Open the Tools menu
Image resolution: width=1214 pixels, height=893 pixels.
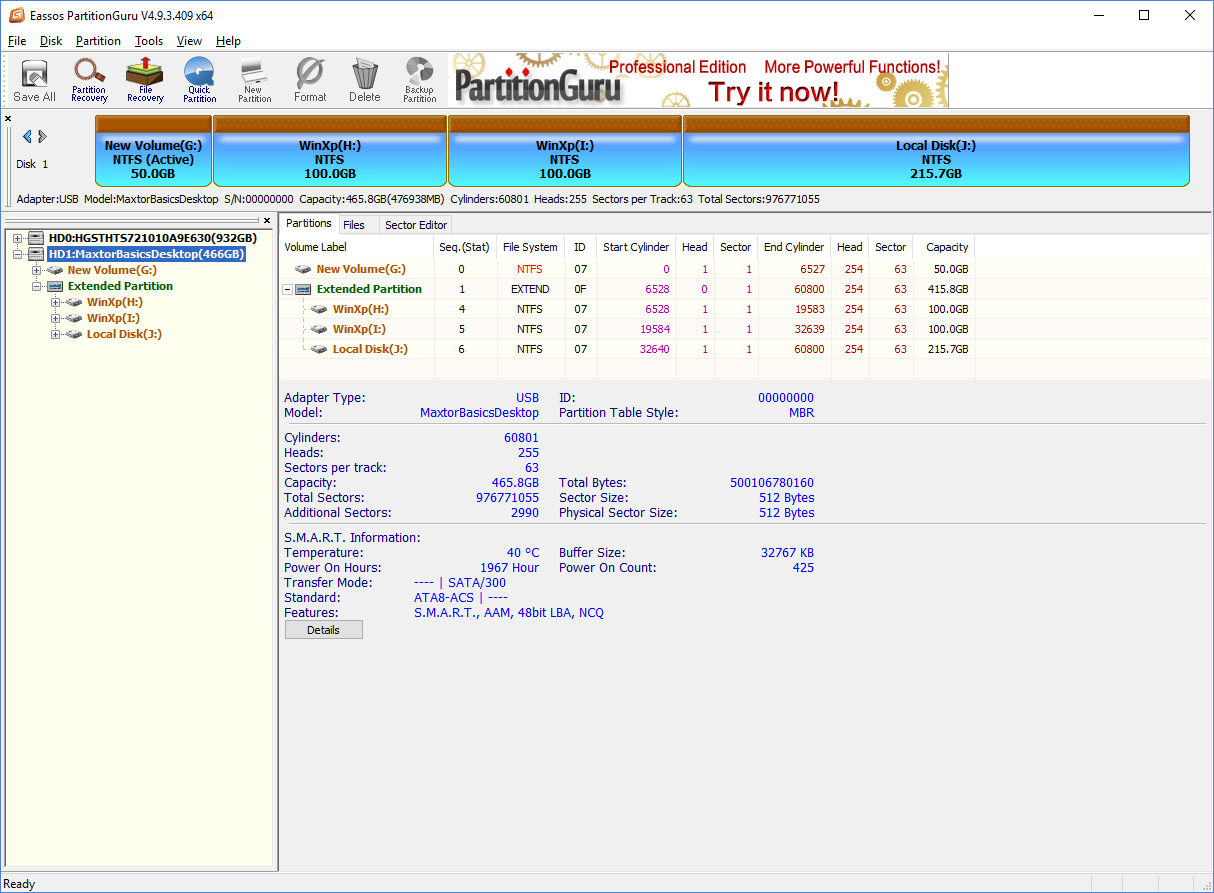[x=149, y=41]
